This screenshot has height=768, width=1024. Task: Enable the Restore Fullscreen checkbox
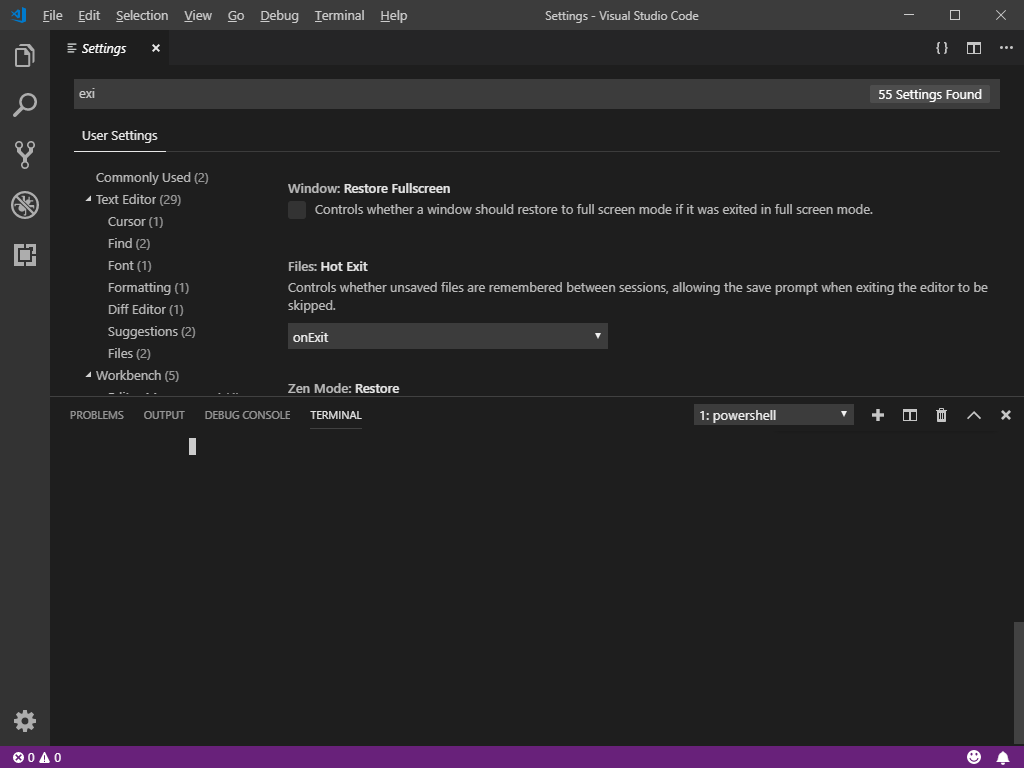296,210
